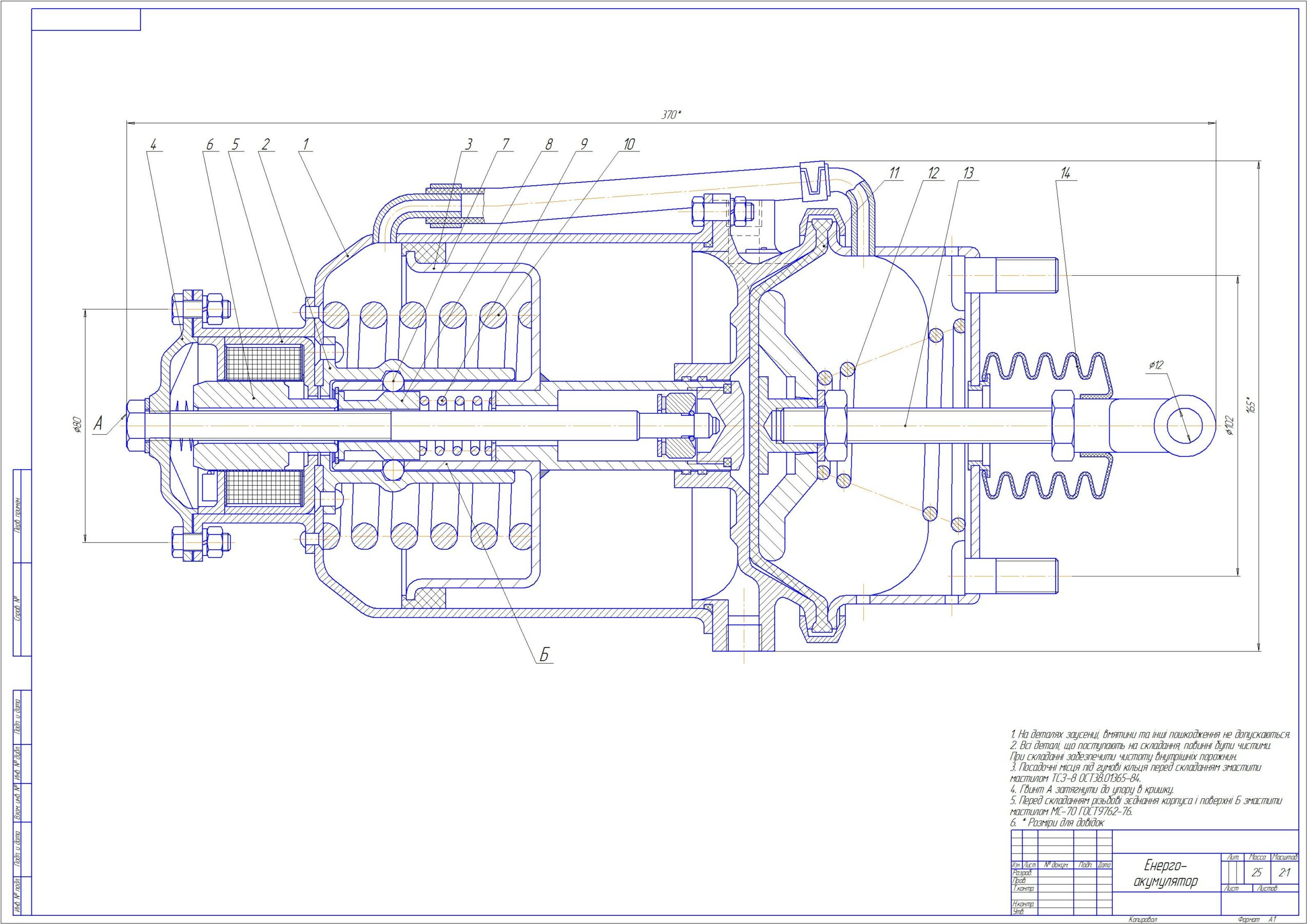
Task: Click the eyelet diameter label "ø12"
Action: click(x=1155, y=364)
